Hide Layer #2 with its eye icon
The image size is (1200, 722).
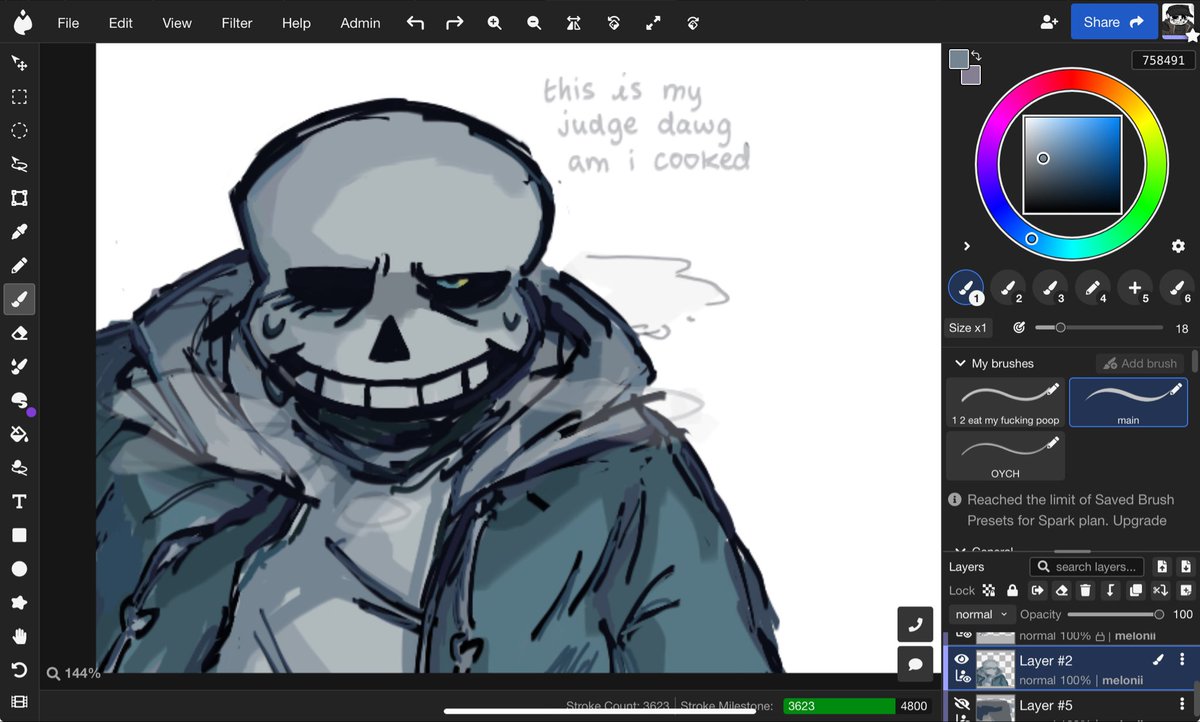coord(962,659)
